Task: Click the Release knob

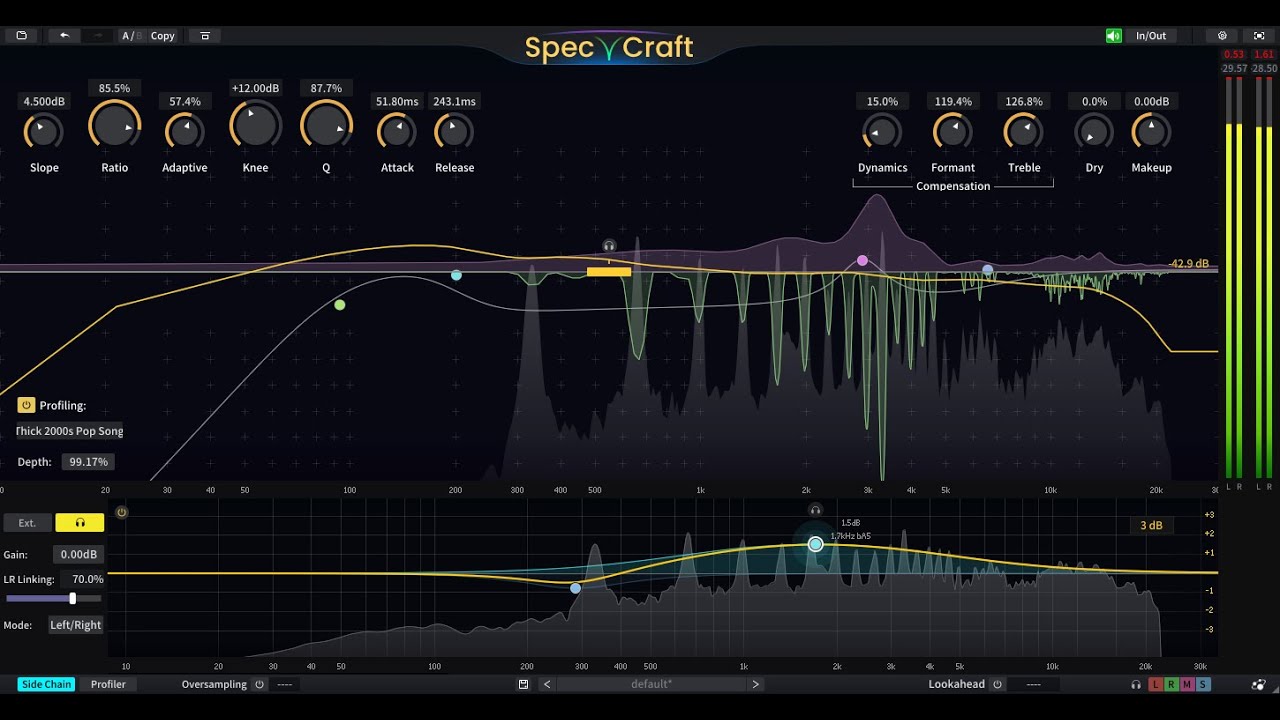Action: 454,131
